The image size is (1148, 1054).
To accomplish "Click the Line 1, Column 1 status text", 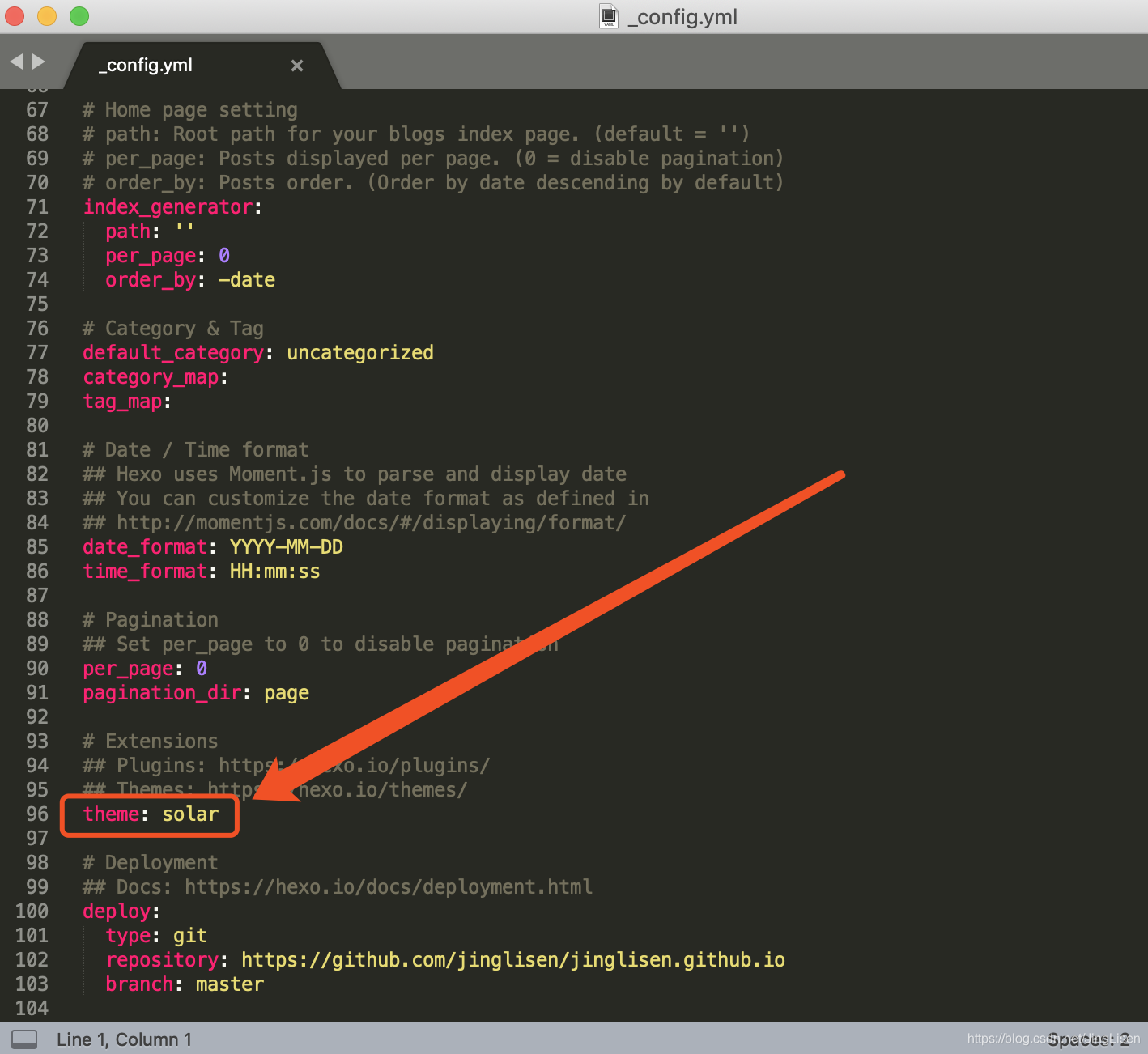I will 124,1039.
